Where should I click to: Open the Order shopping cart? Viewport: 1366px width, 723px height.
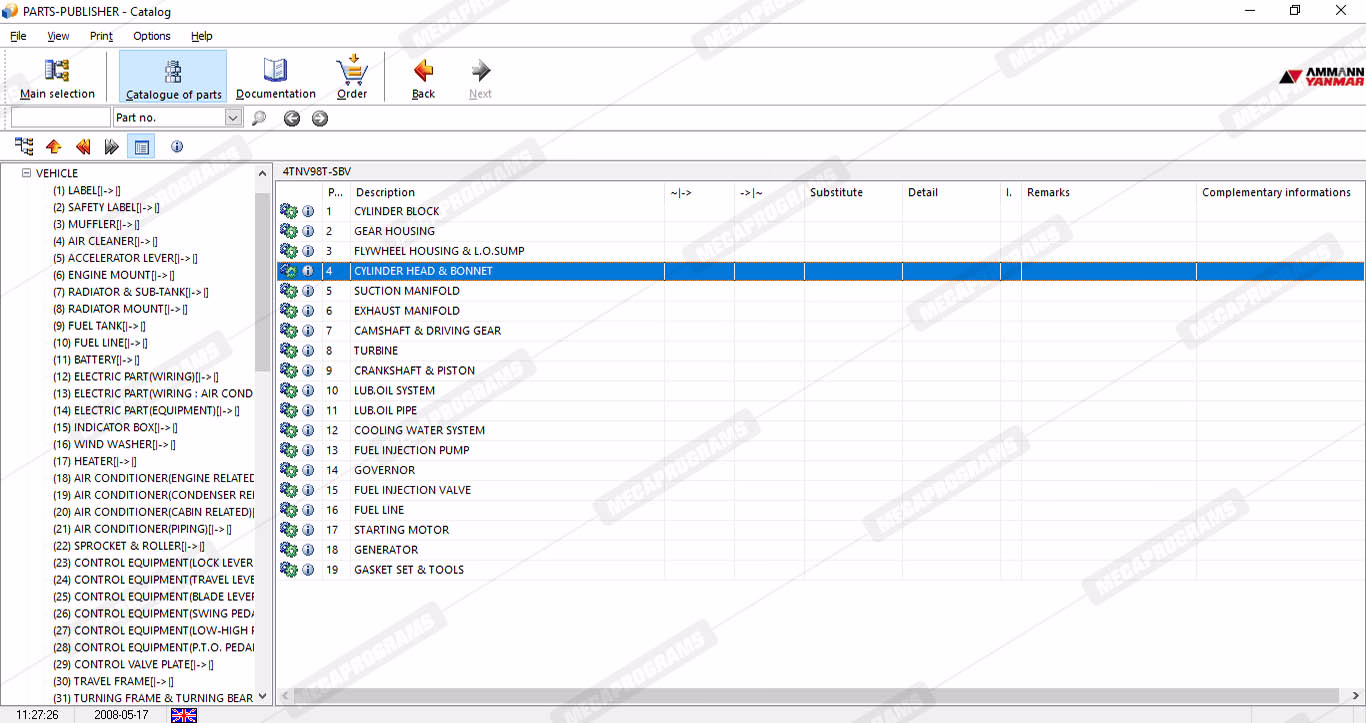click(352, 77)
